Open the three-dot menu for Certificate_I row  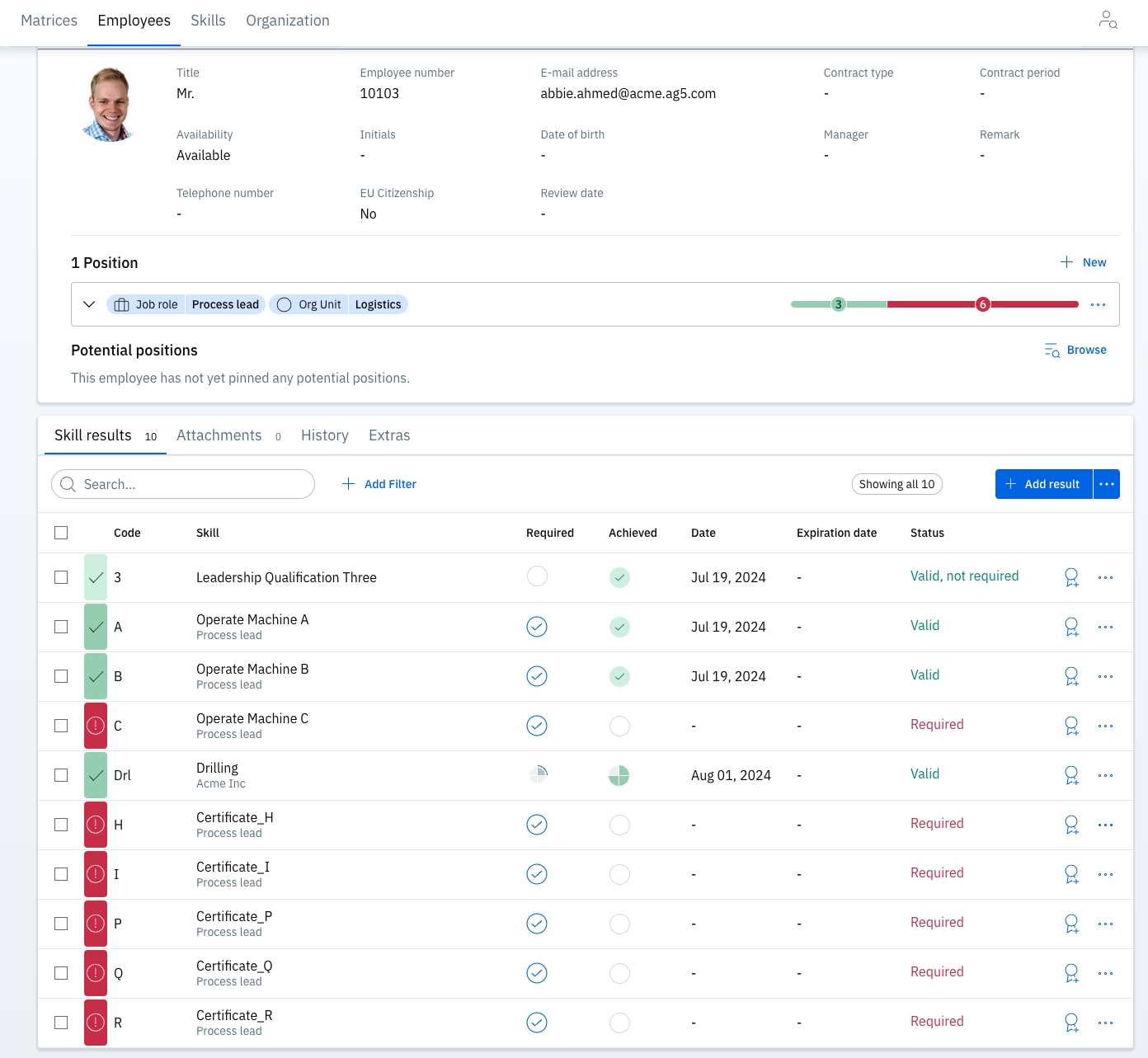point(1105,874)
